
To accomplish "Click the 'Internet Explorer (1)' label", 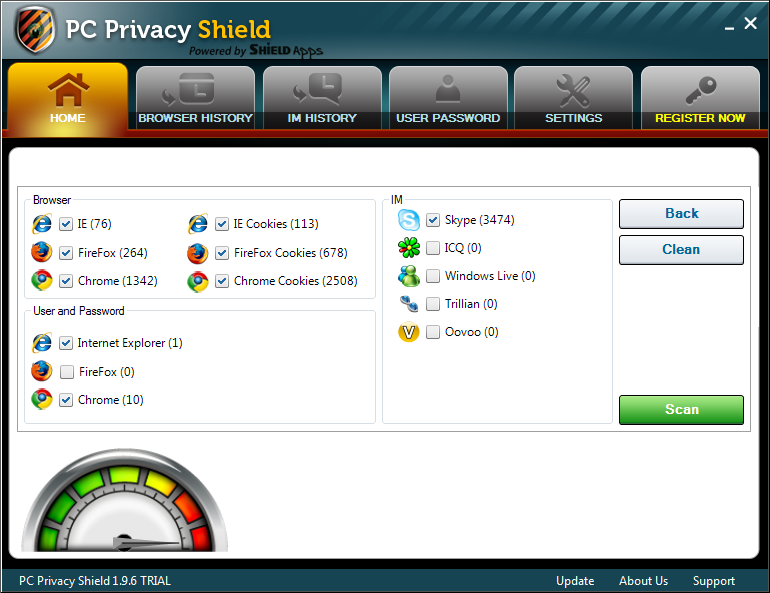I will (130, 343).
